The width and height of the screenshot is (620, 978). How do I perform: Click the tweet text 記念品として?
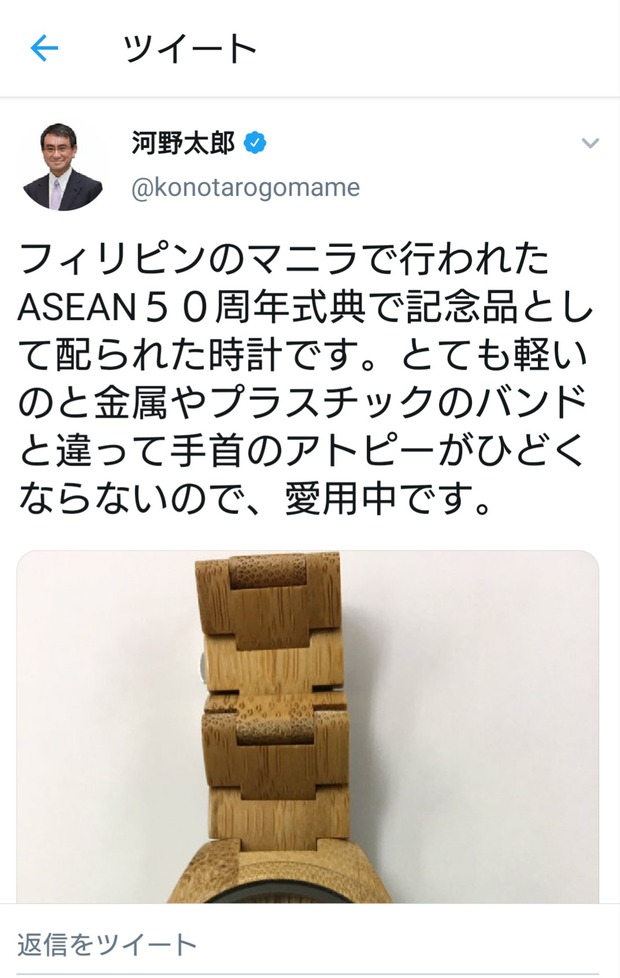[x=499, y=308]
